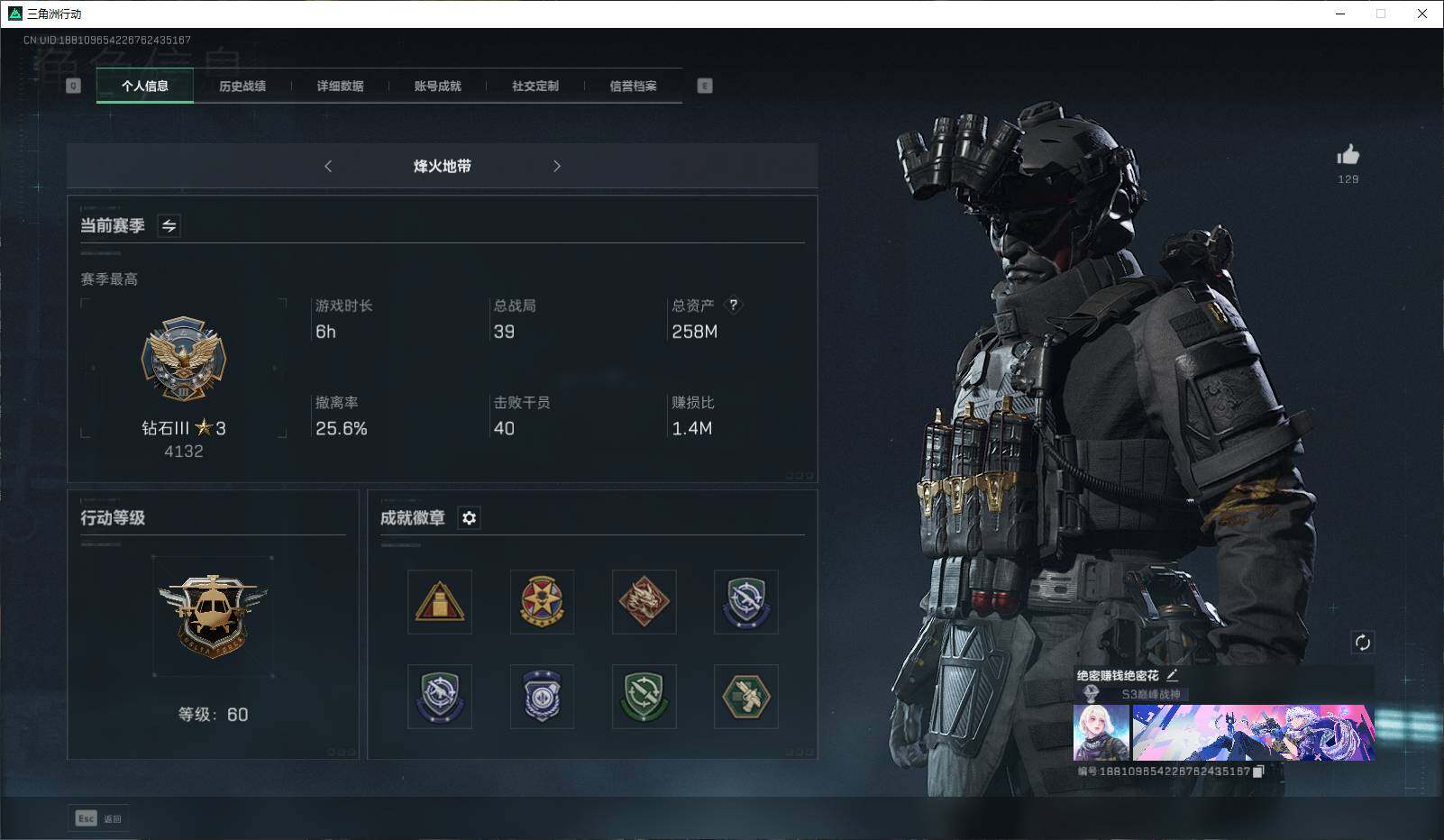Click the 总战局 value 39
This screenshot has height=840, width=1444.
coord(505,332)
